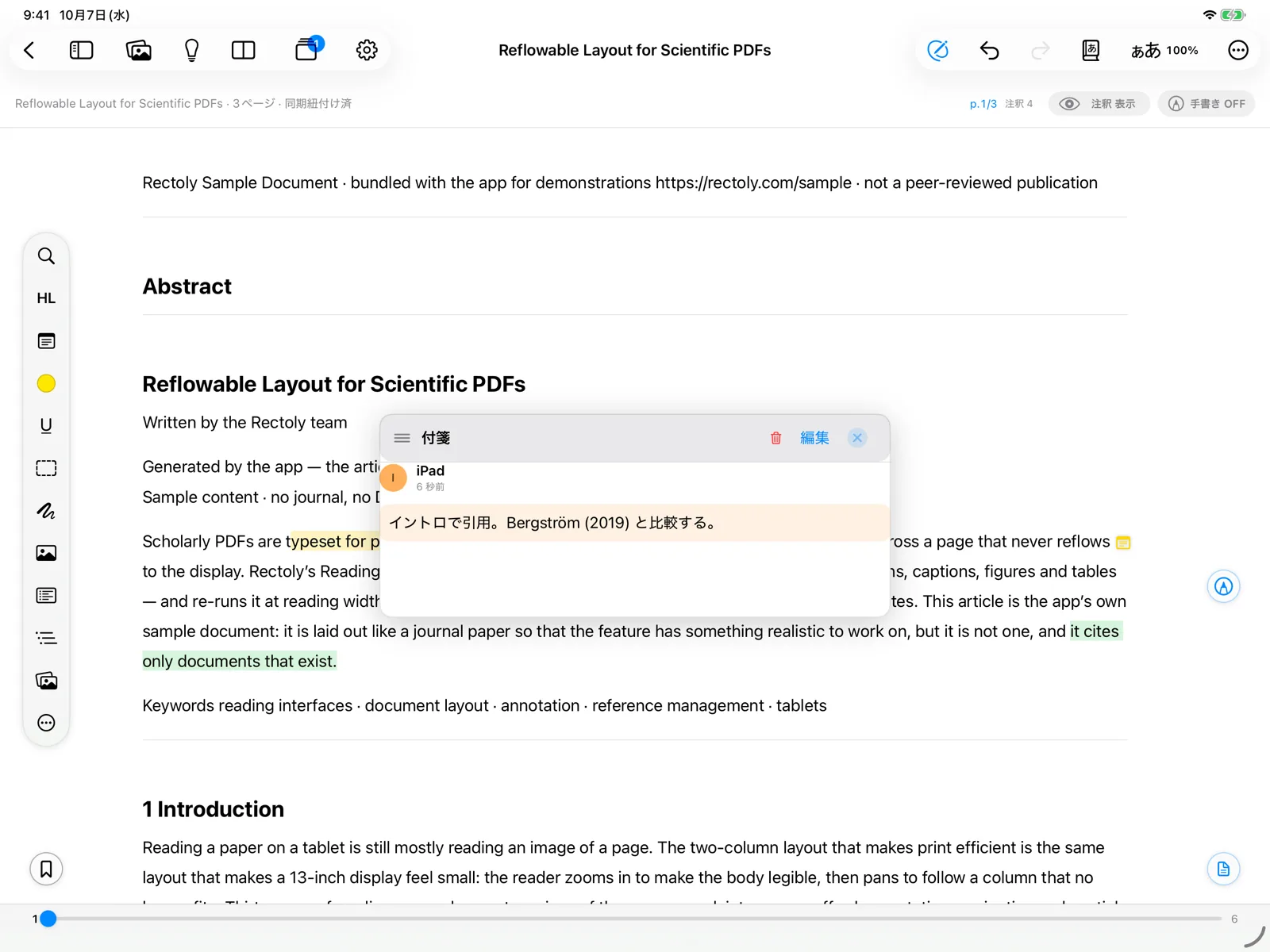Toggle the sidebar panel icon

(82, 51)
